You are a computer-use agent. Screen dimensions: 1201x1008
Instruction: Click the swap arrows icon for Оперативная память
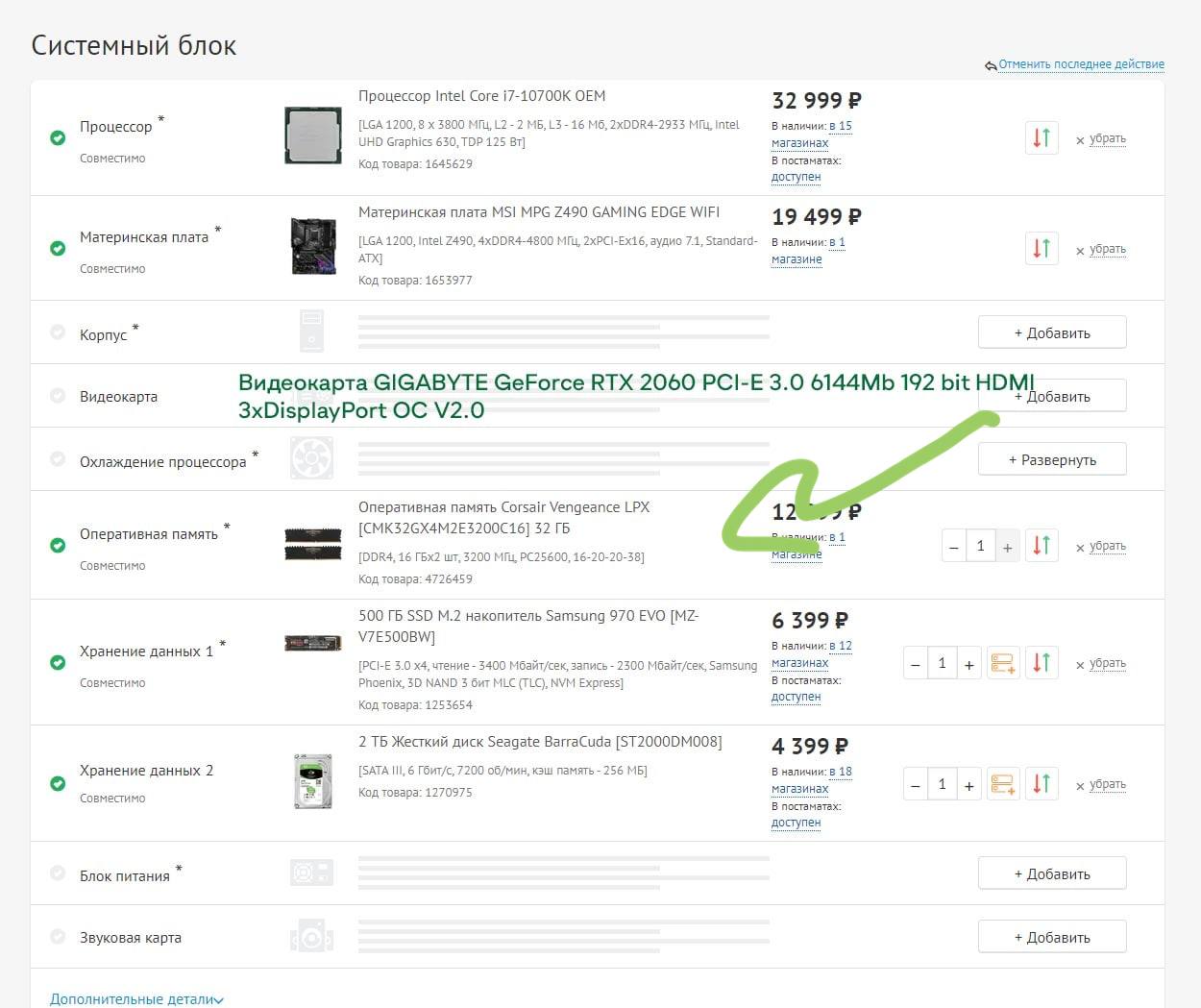coord(1042,546)
